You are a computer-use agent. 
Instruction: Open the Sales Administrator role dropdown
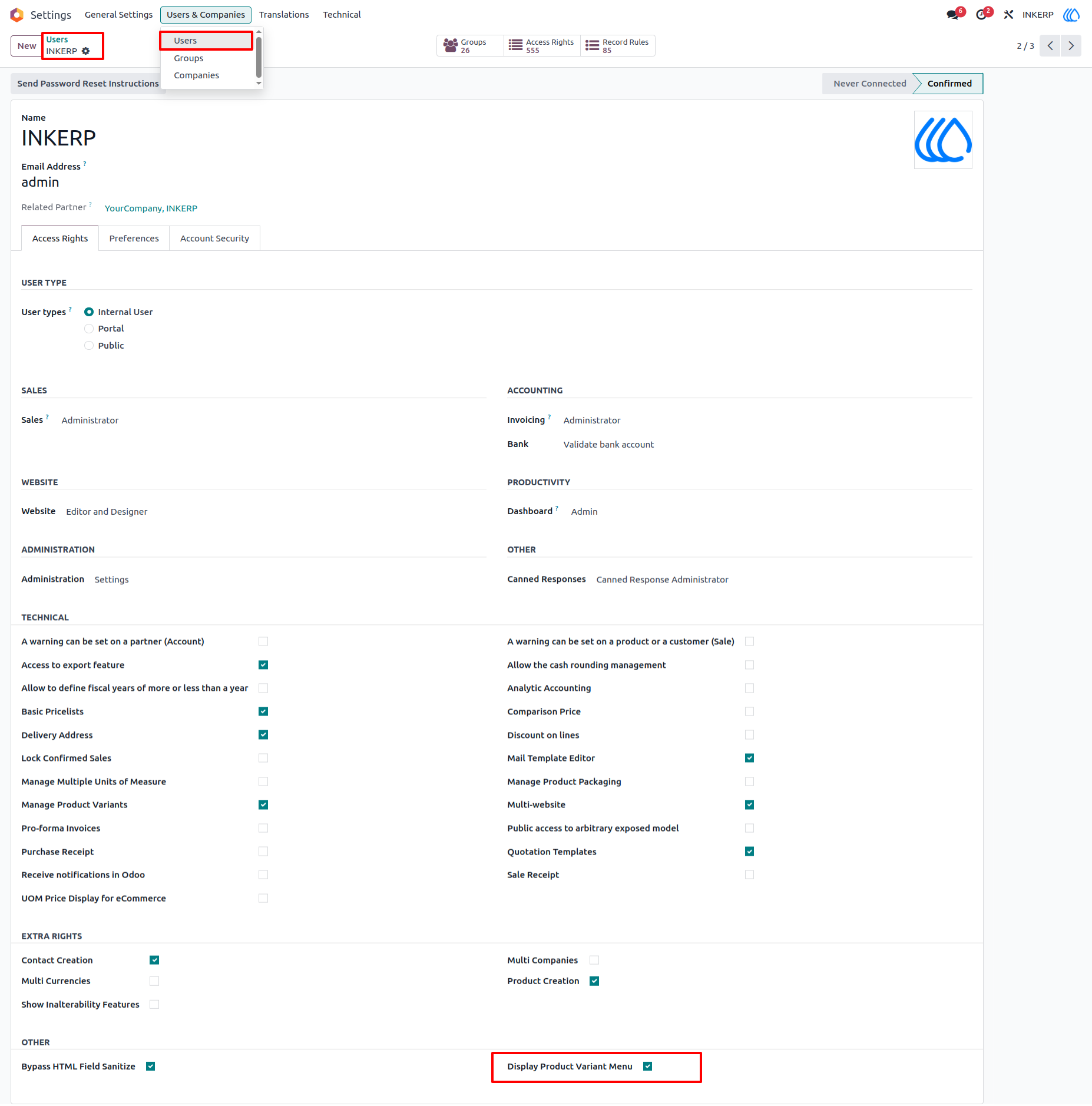pyautogui.click(x=90, y=420)
